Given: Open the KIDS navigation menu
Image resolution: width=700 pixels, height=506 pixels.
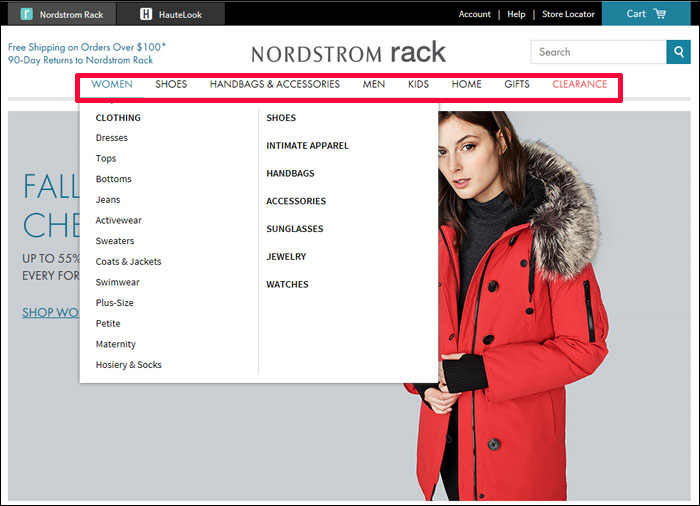Looking at the screenshot, I should [x=418, y=84].
